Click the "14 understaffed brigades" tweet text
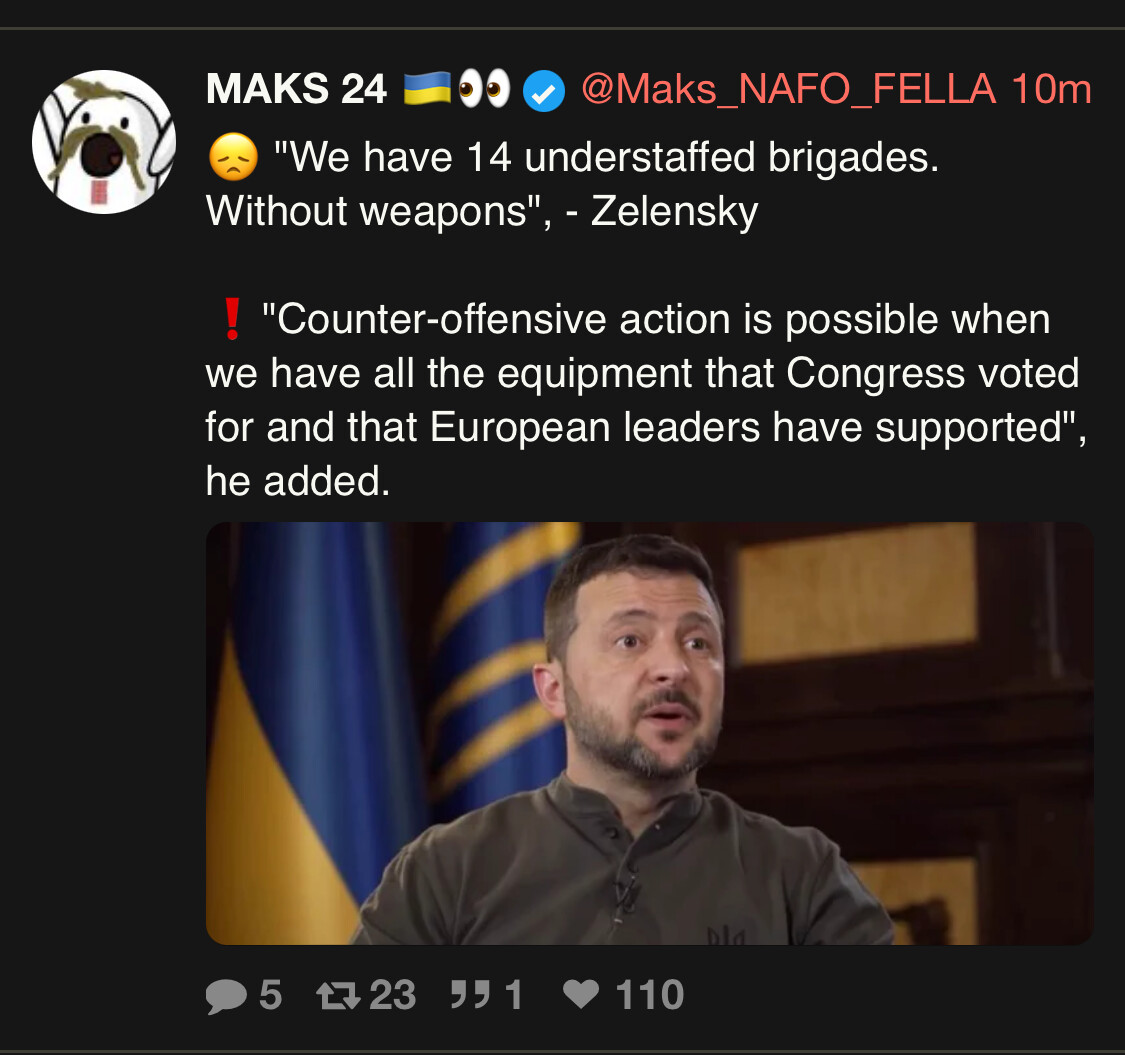1125x1055 pixels. pos(573,184)
